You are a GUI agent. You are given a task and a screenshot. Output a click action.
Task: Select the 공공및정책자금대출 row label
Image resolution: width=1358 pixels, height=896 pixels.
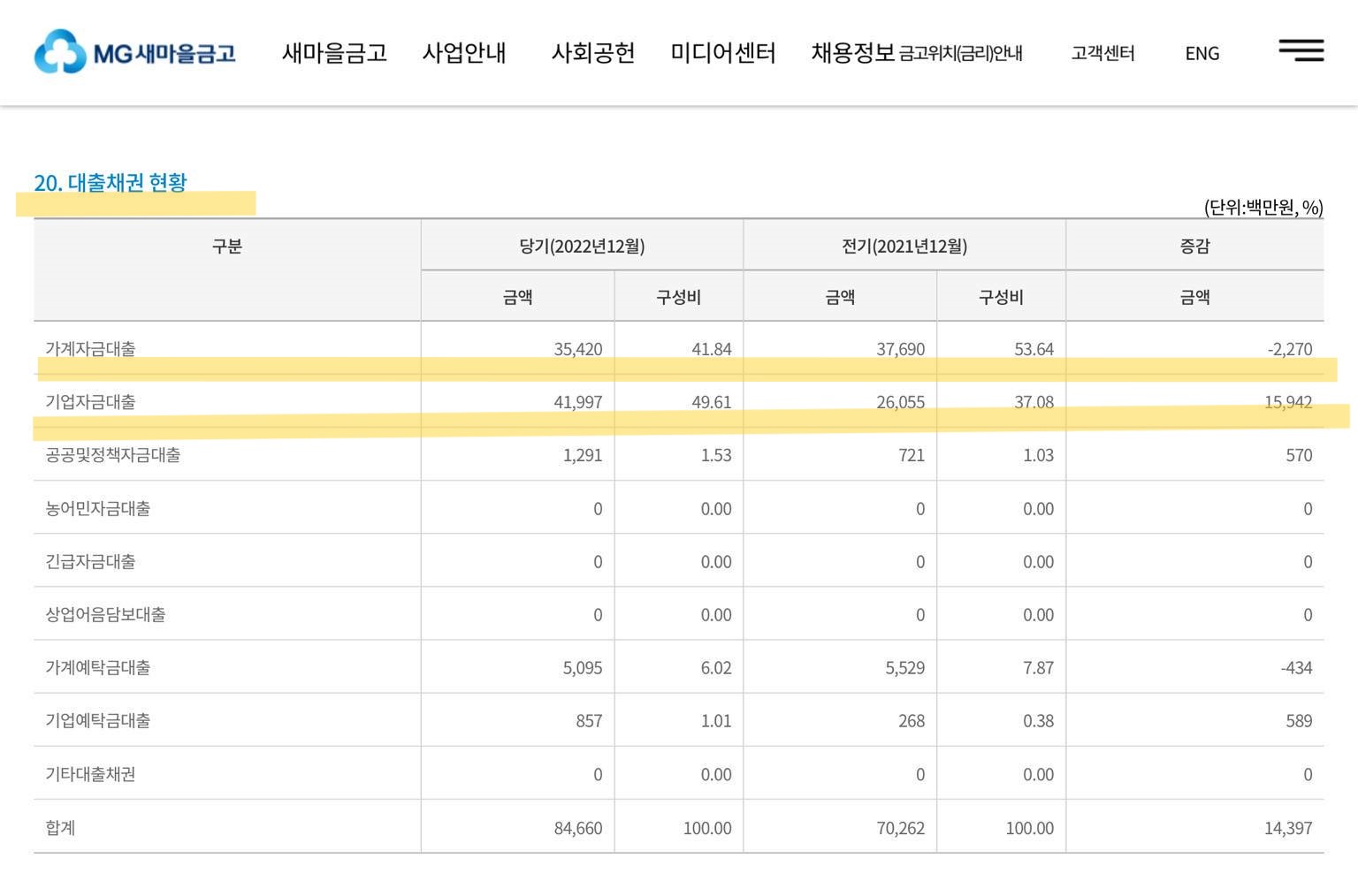click(x=113, y=455)
